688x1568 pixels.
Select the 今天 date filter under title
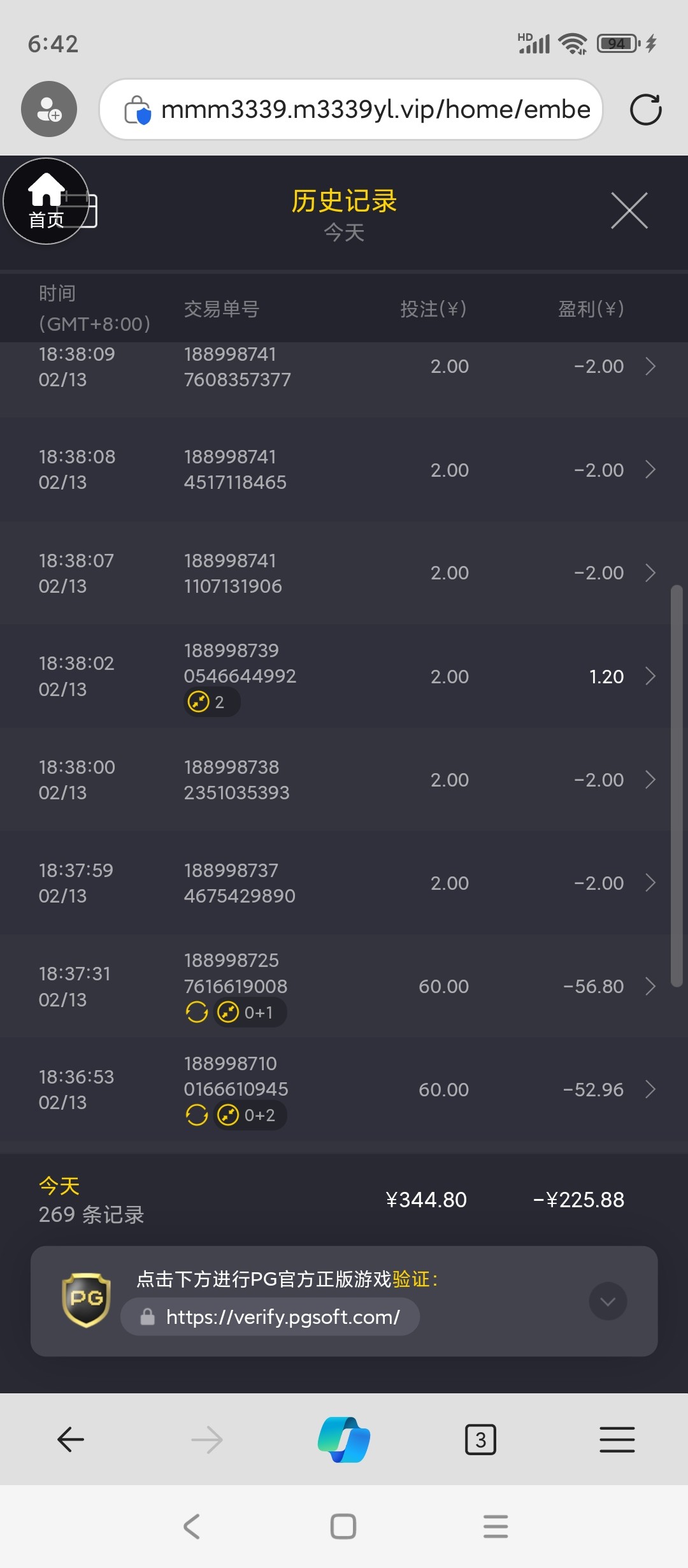tap(344, 233)
